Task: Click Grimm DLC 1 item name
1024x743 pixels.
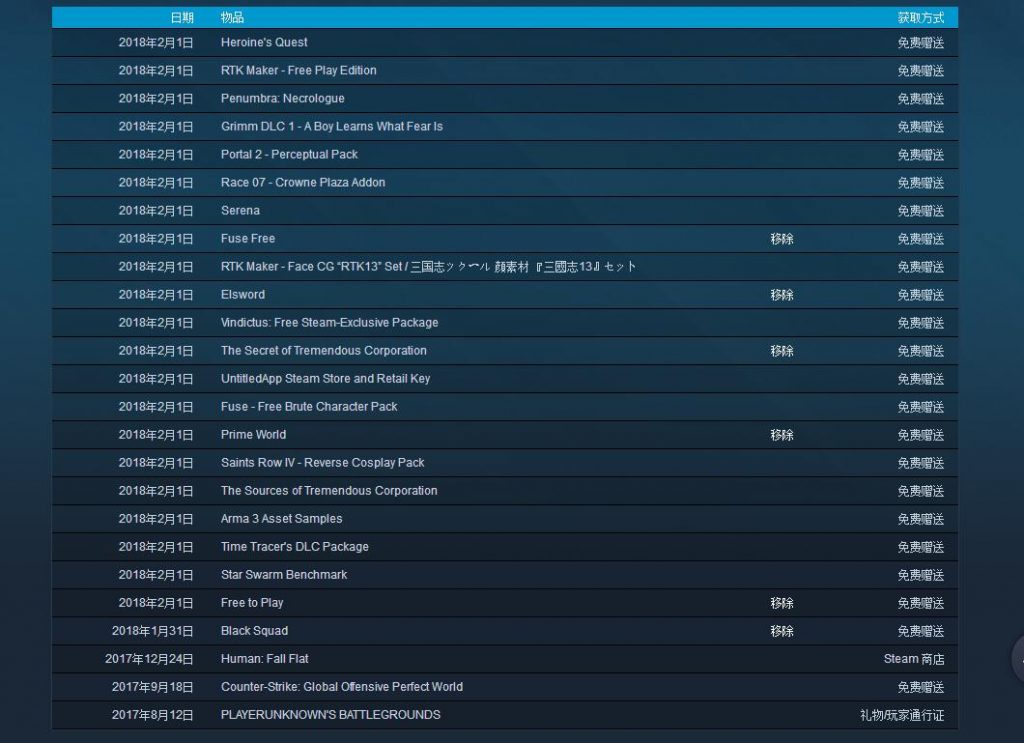Action: pyautogui.click(x=332, y=127)
